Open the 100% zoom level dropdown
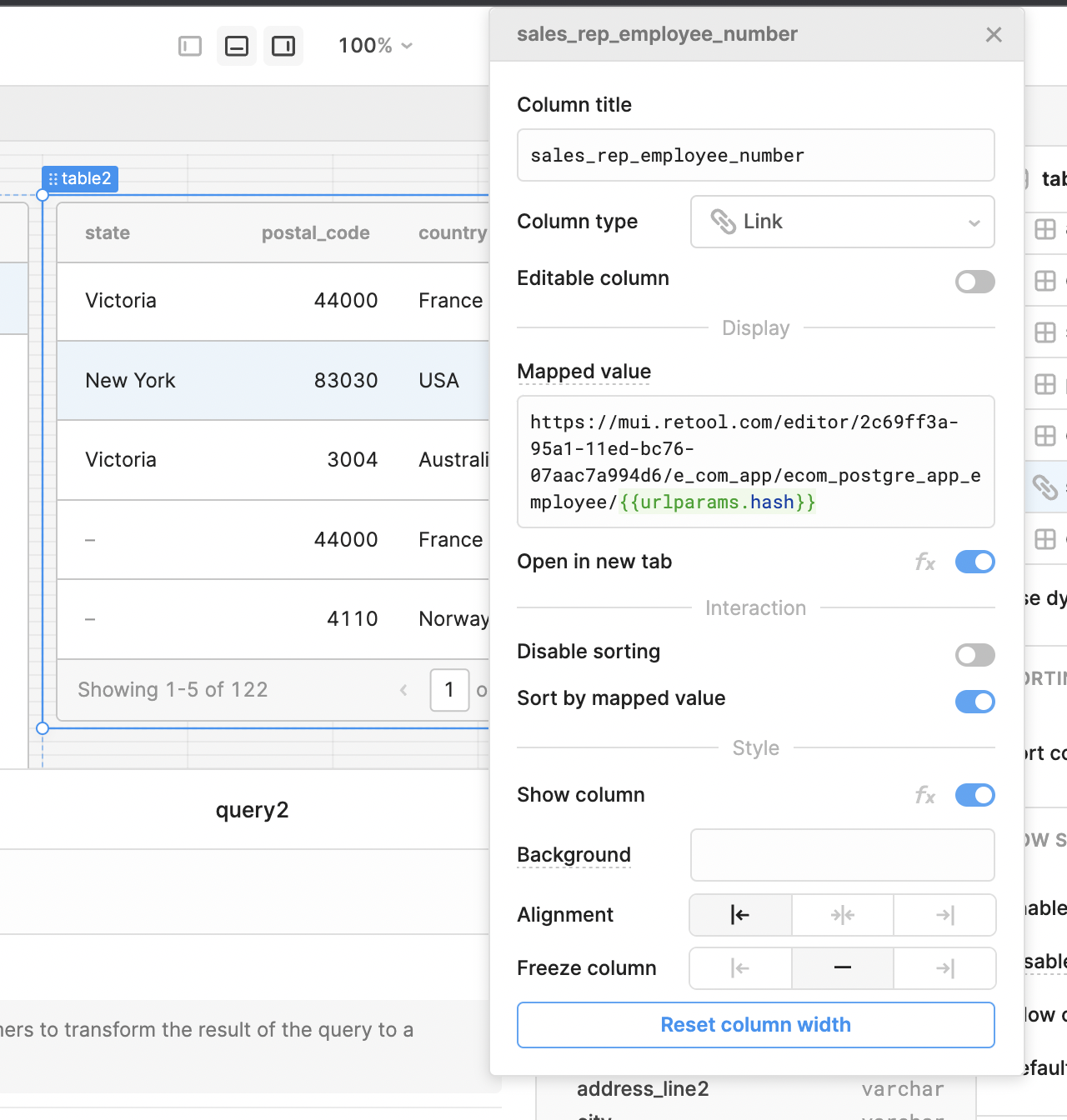1067x1120 pixels. click(375, 46)
